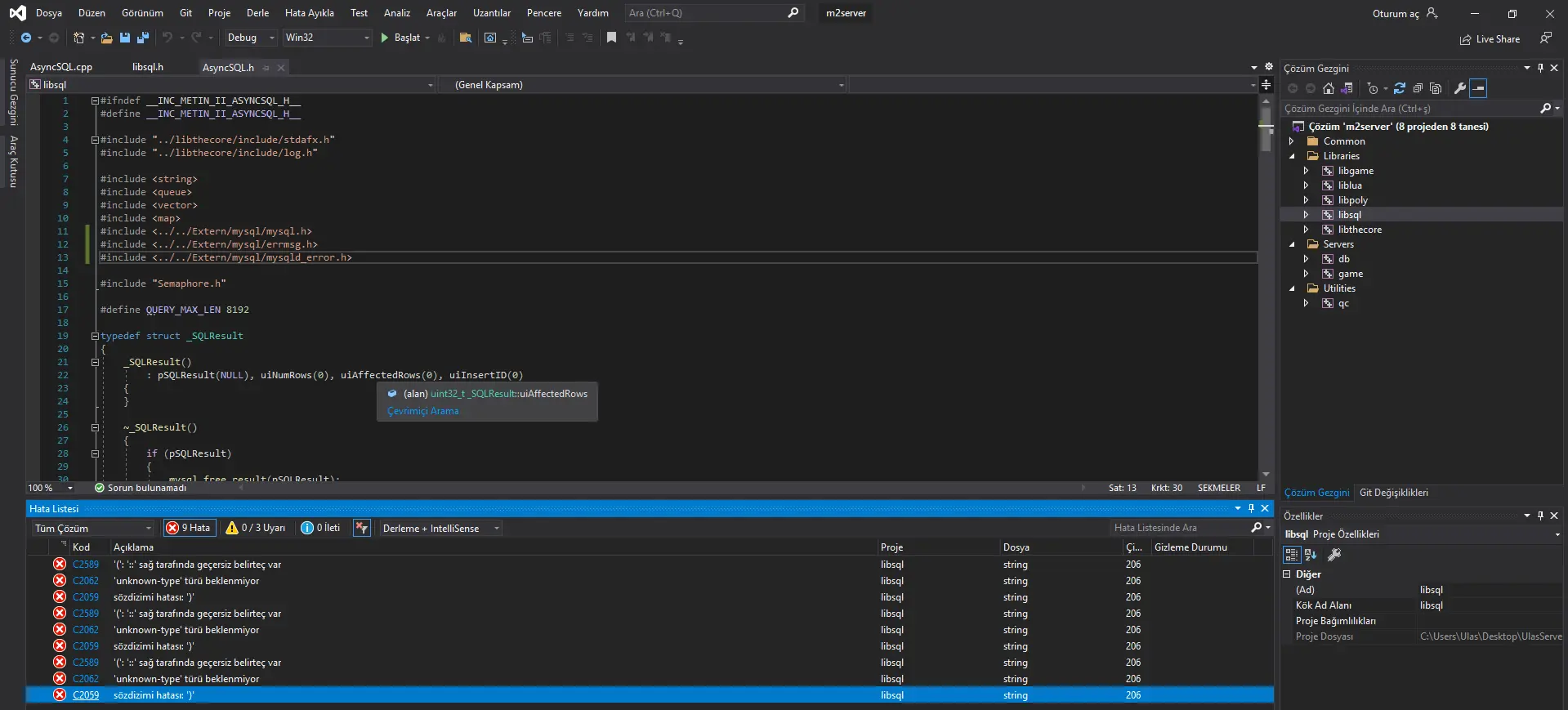Open the (Genel Kapsam) scope dropdown
Viewport: 1568px width, 710px height.
(642, 84)
